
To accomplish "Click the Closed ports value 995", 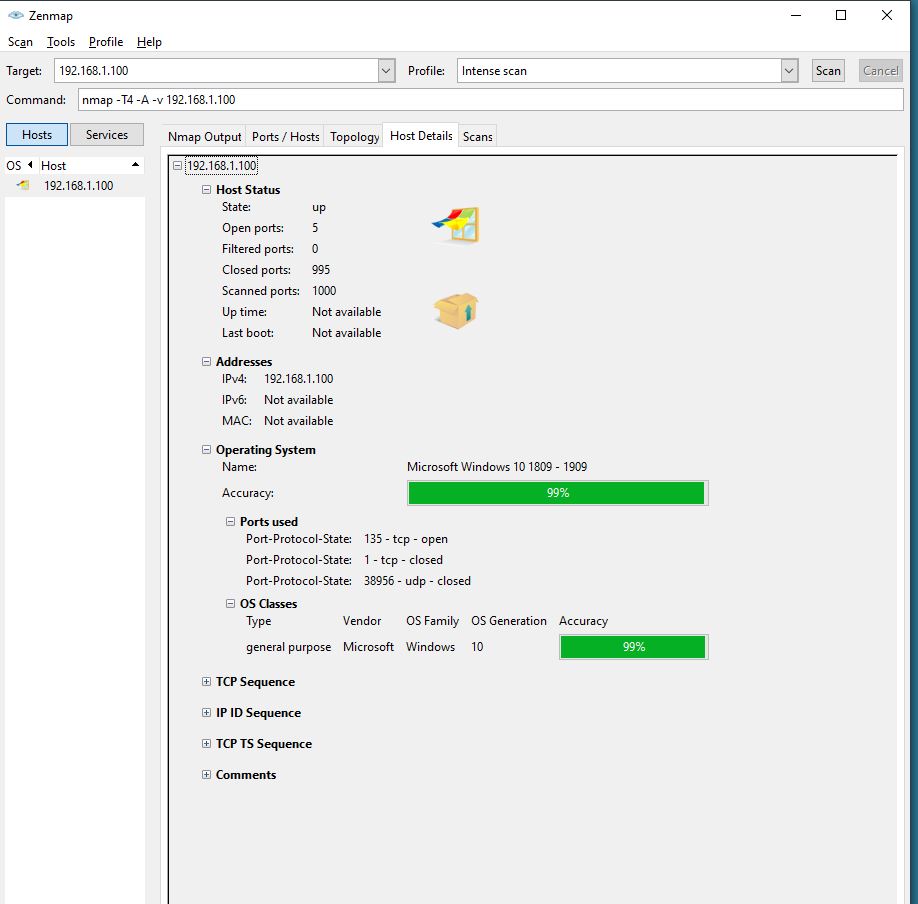I will 321,269.
